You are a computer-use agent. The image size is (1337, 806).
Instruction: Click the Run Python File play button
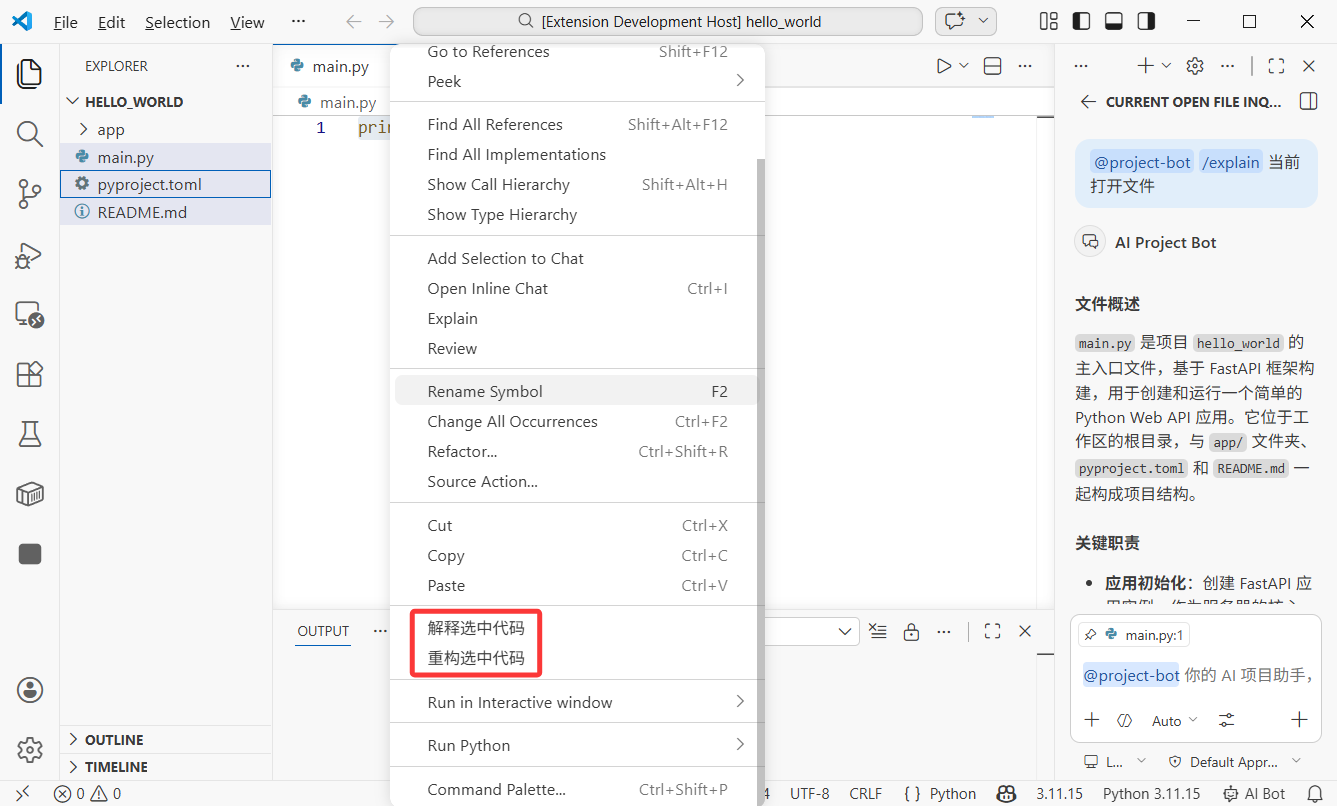(x=942, y=65)
